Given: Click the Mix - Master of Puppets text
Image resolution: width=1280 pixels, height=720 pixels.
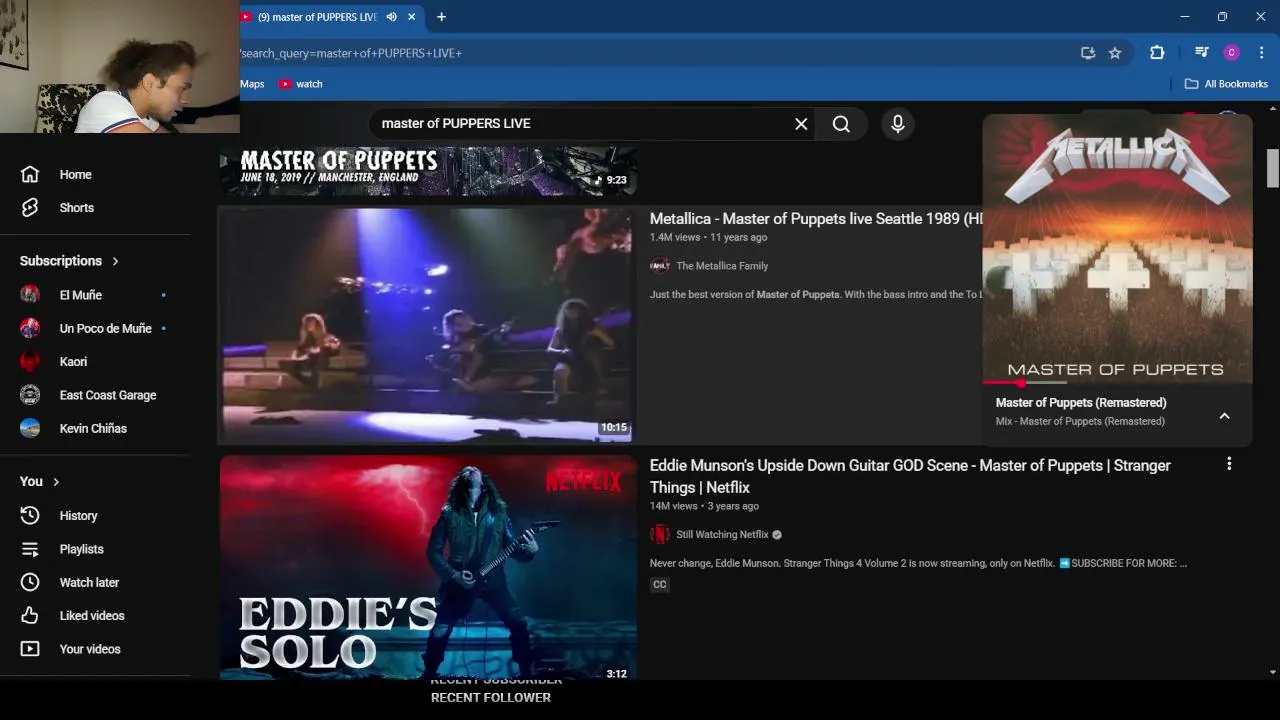Looking at the screenshot, I should [1080, 422].
